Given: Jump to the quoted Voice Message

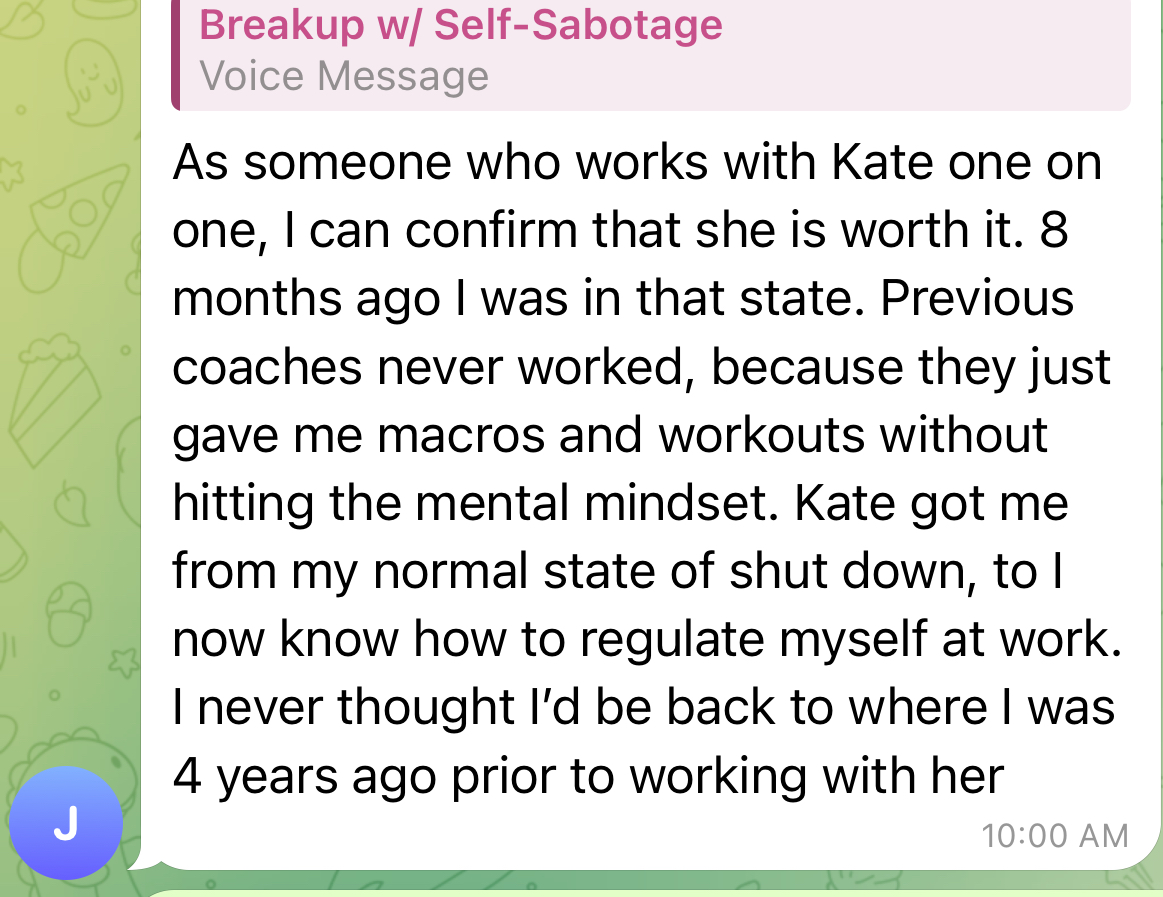Looking at the screenshot, I should [x=344, y=76].
